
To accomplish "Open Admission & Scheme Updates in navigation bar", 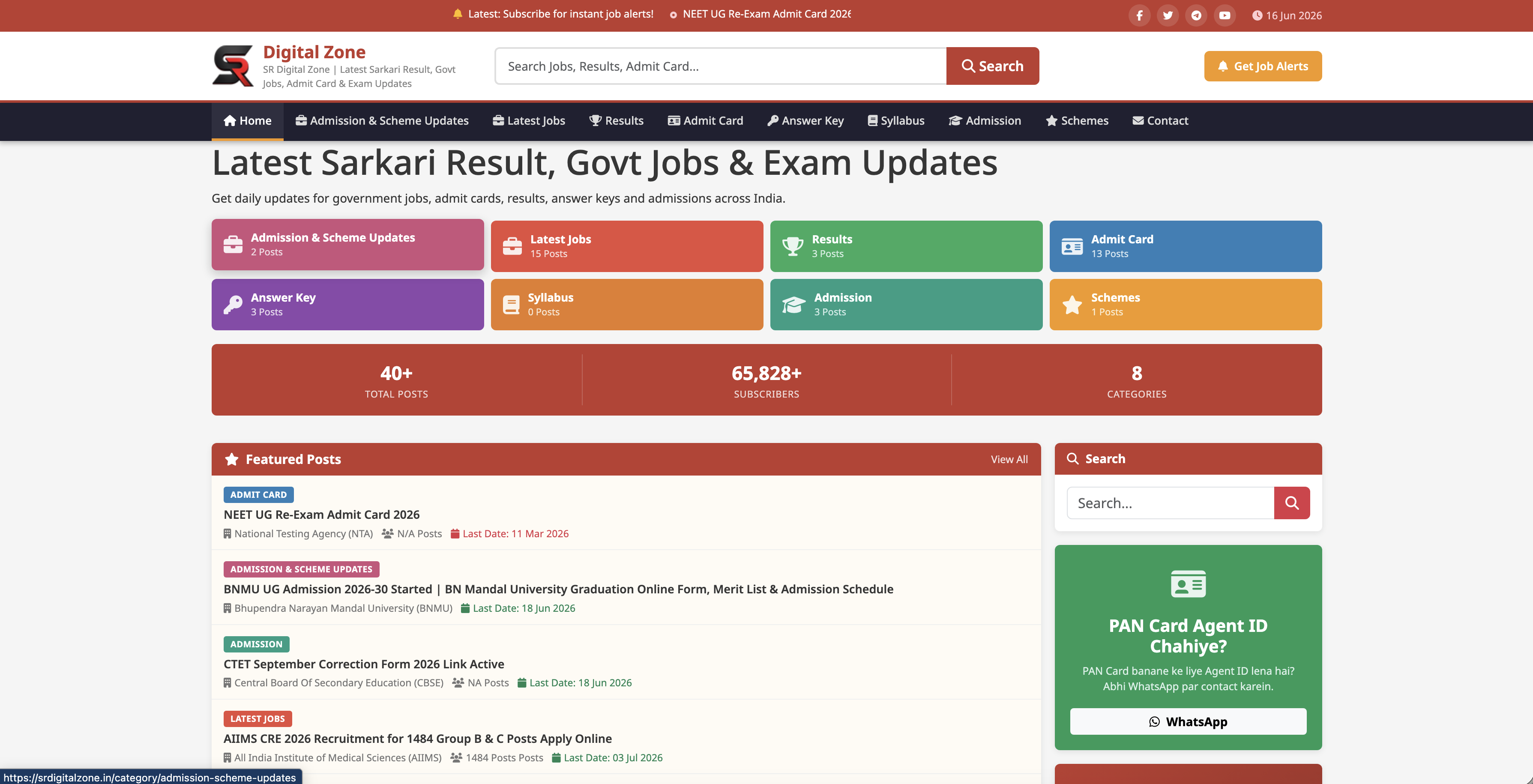I will tap(382, 121).
